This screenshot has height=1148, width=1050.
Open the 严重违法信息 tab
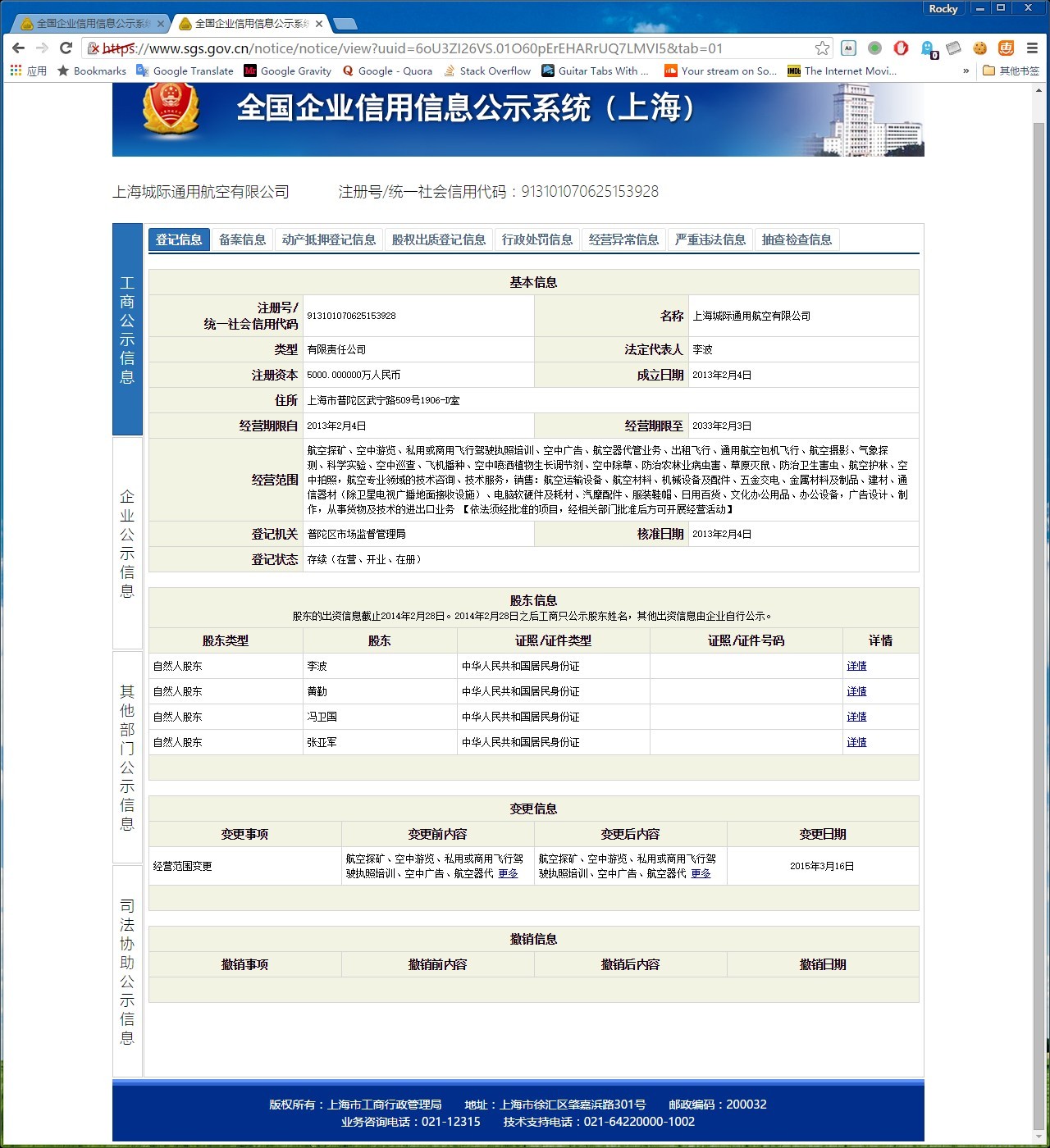[x=710, y=239]
